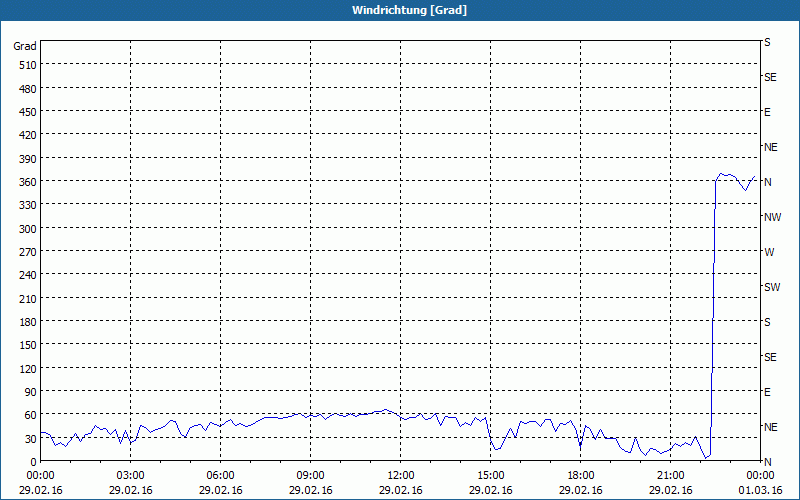This screenshot has height=500, width=800.
Task: Click the N compass label beside the 0 gridline
Action: pos(767,462)
